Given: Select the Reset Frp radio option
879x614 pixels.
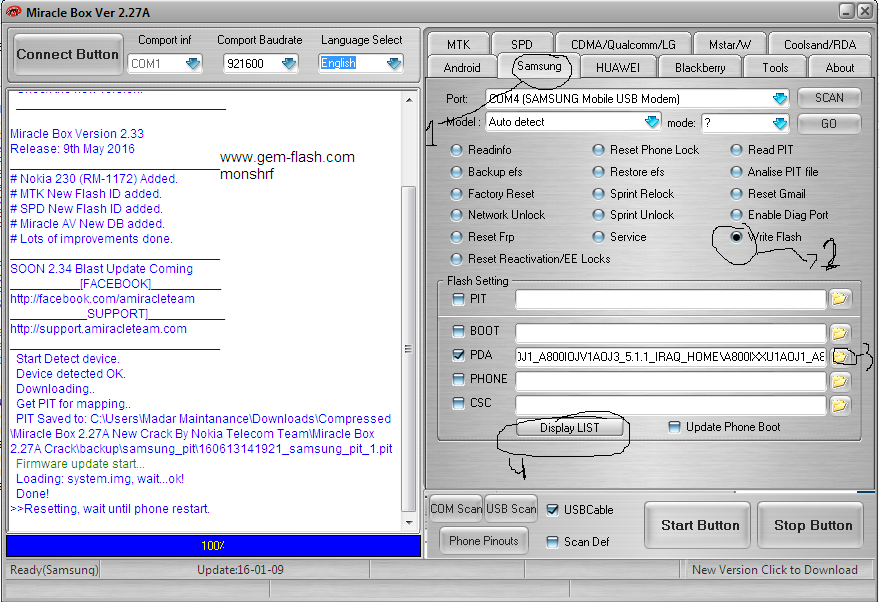Looking at the screenshot, I should (x=457, y=237).
